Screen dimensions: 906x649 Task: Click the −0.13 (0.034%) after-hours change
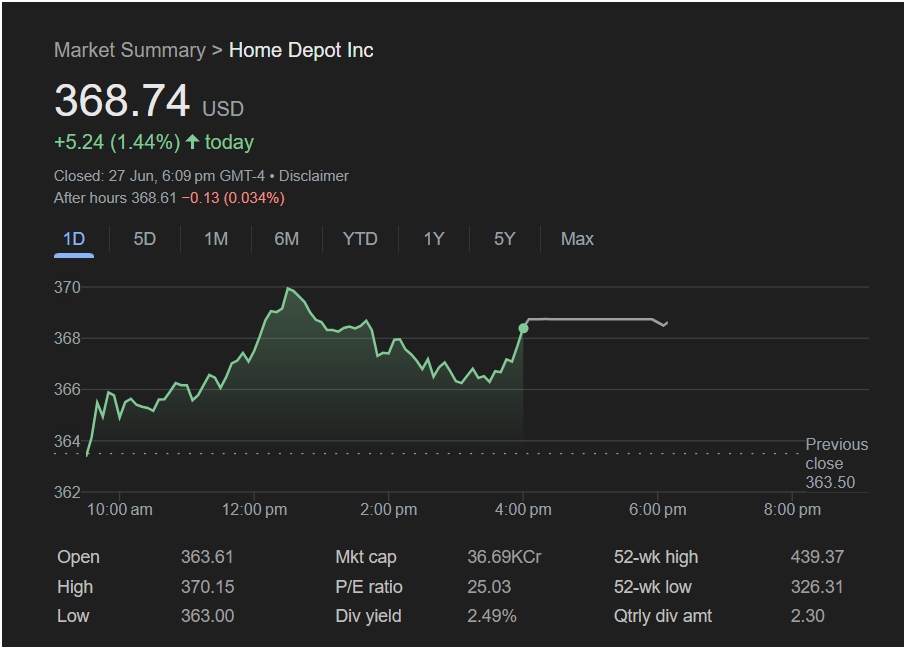(x=233, y=198)
